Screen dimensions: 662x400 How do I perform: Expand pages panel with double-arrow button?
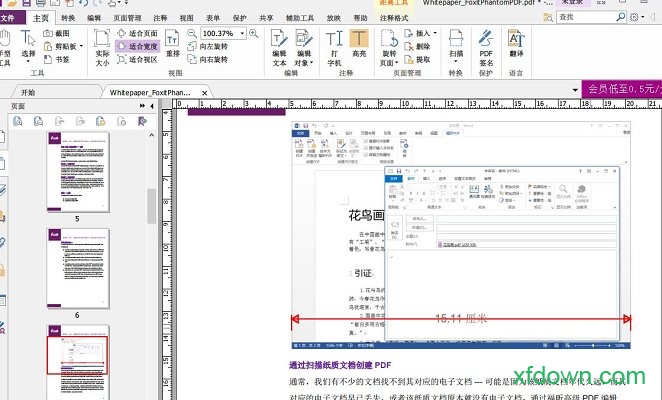pos(142,106)
